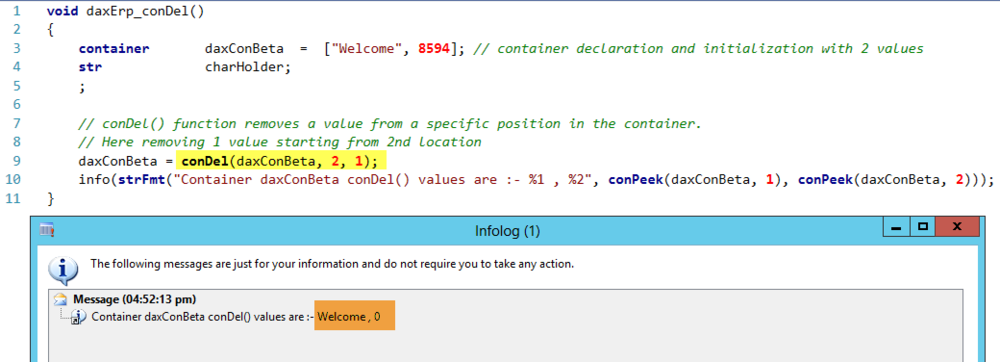Image resolution: width=1000 pixels, height=362 pixels.
Task: Click line number 1 in the gutter
Action: pyautogui.click(x=16, y=11)
